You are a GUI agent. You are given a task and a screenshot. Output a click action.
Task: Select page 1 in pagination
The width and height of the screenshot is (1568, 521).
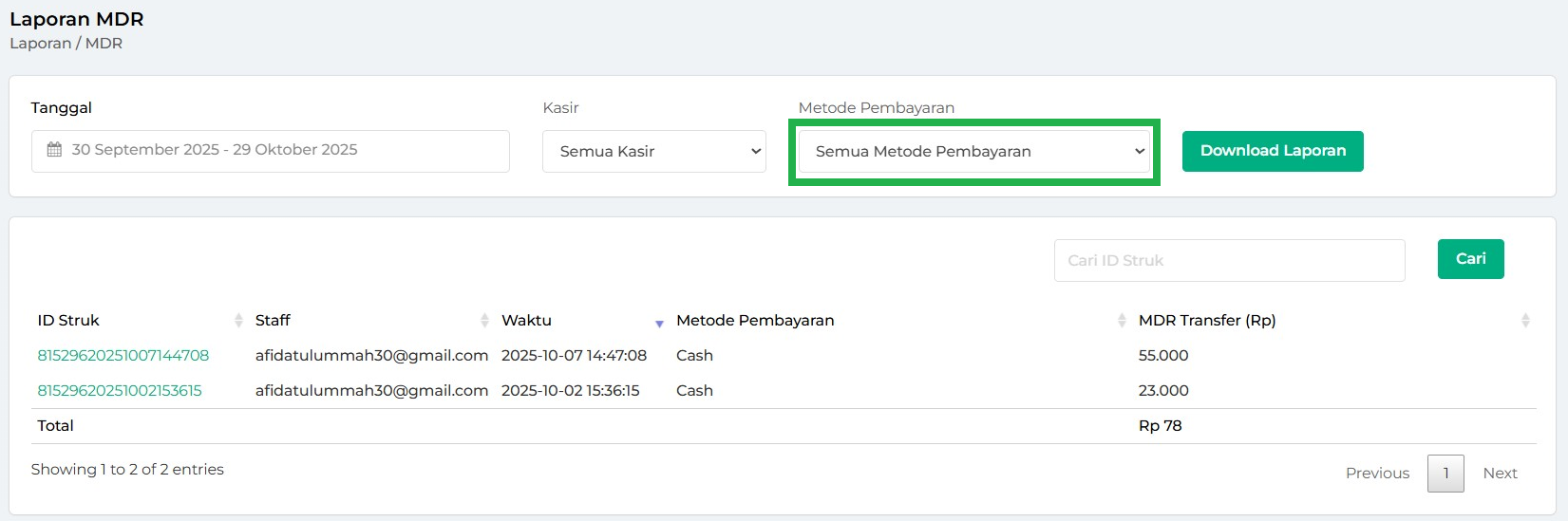coord(1445,474)
